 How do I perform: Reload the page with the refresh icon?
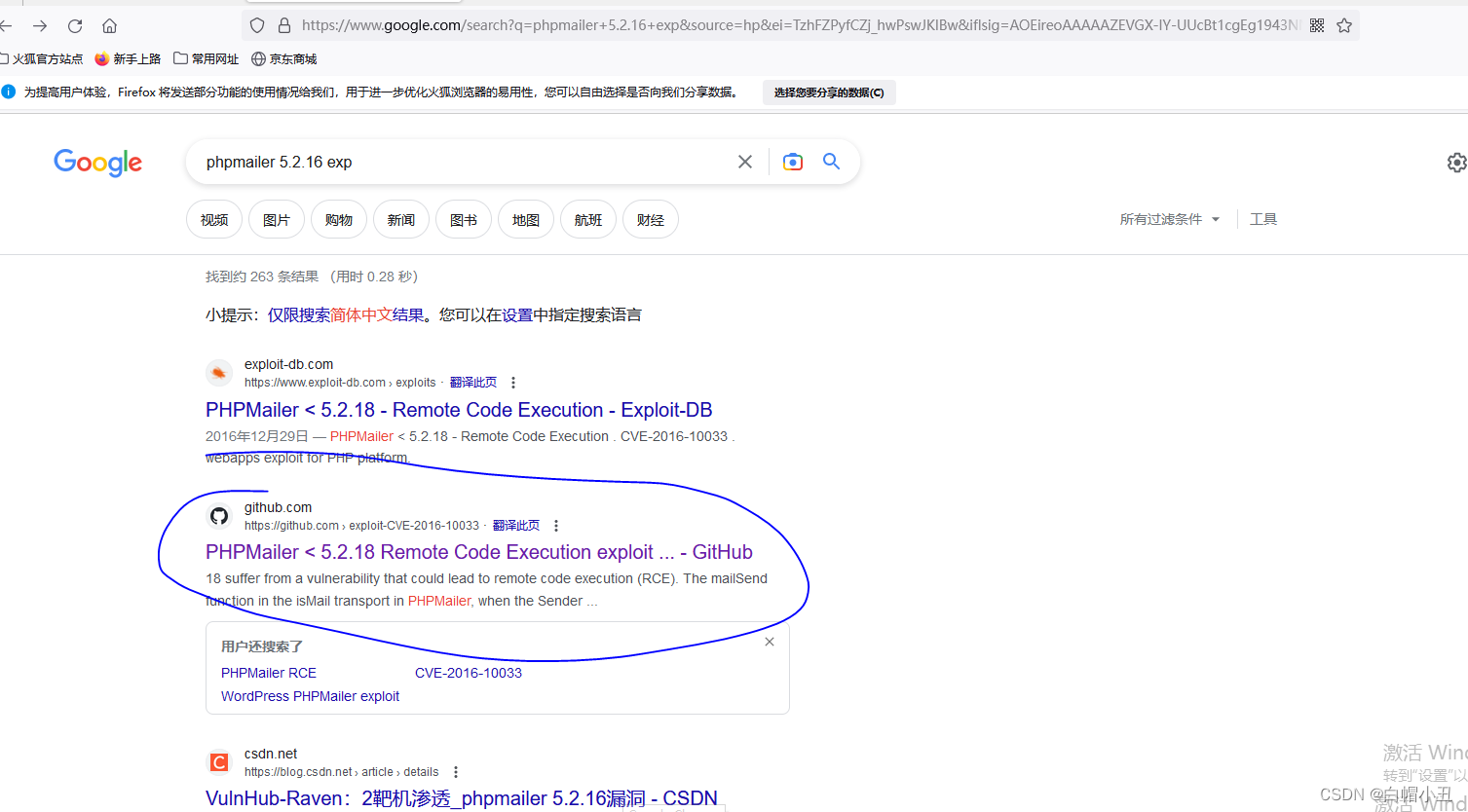tap(75, 26)
